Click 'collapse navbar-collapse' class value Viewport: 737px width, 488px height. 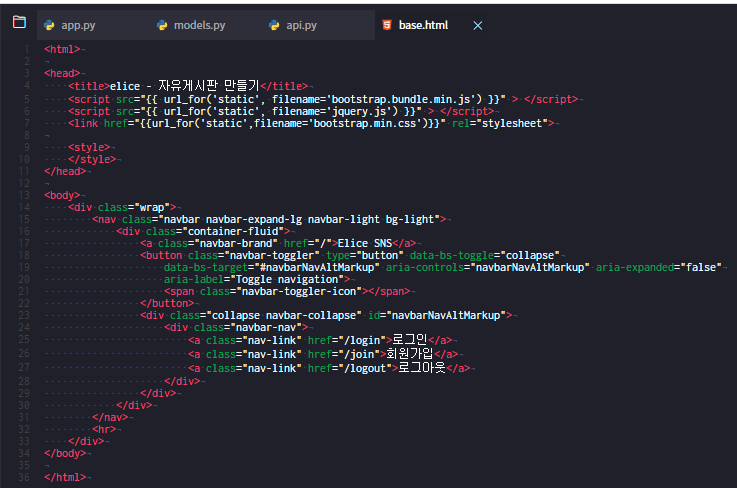(x=284, y=315)
